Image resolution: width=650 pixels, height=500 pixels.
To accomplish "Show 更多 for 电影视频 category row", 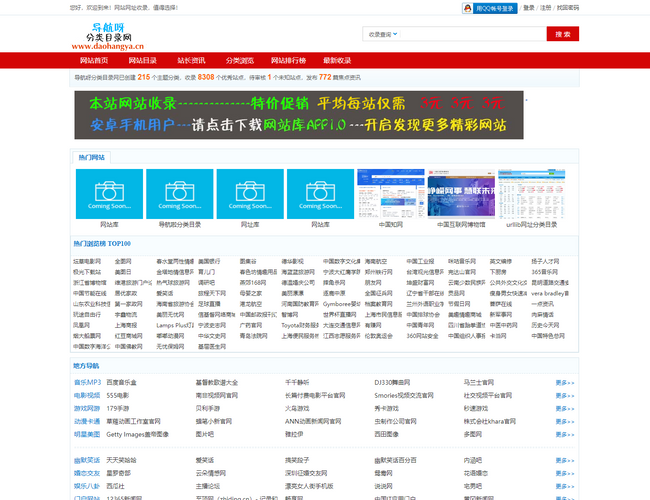I will [x=565, y=395].
